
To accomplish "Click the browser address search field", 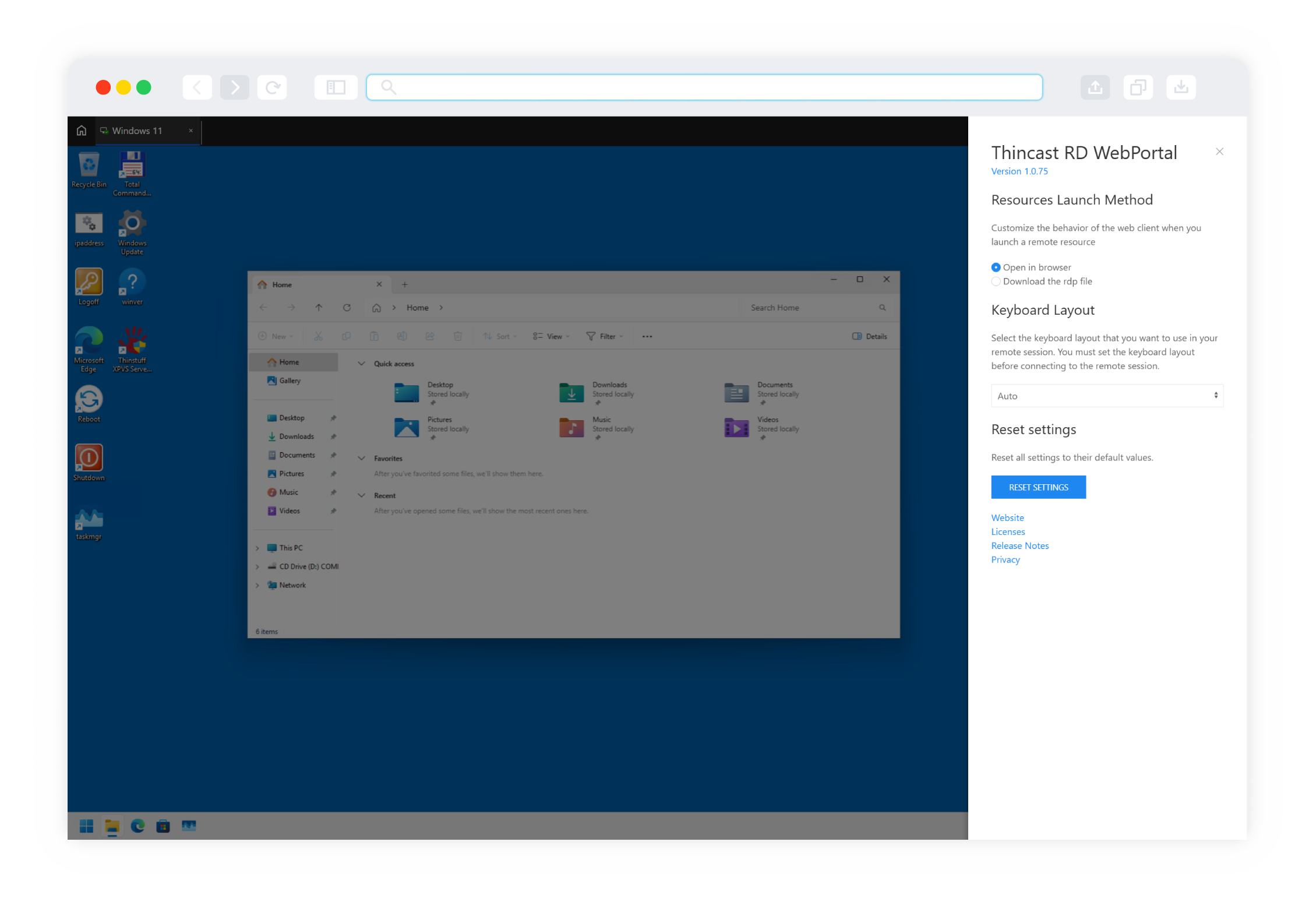I will [x=704, y=87].
